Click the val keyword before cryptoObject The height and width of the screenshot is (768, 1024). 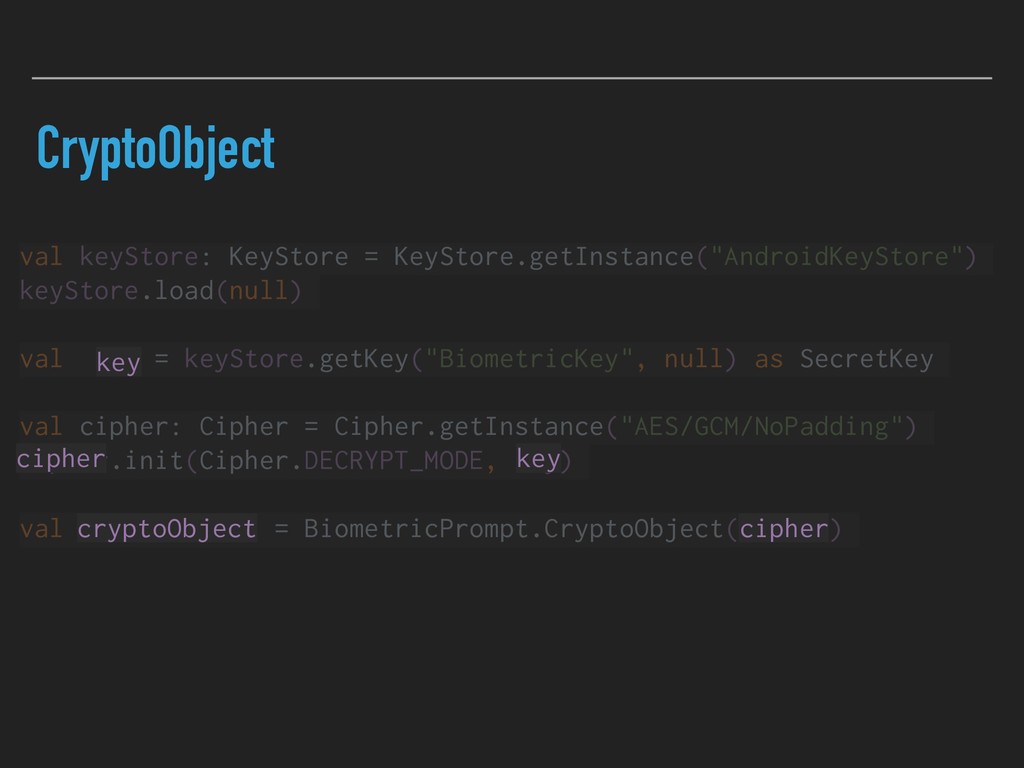[40, 529]
